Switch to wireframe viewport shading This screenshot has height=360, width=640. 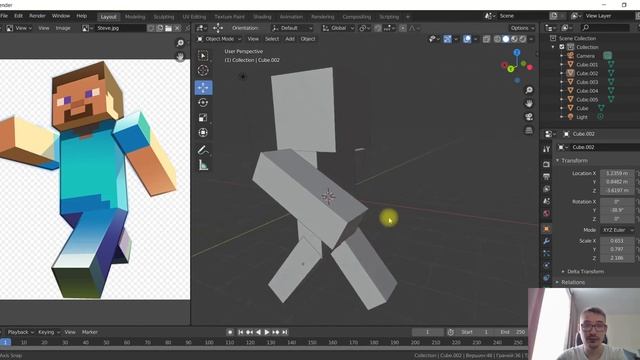click(497, 39)
